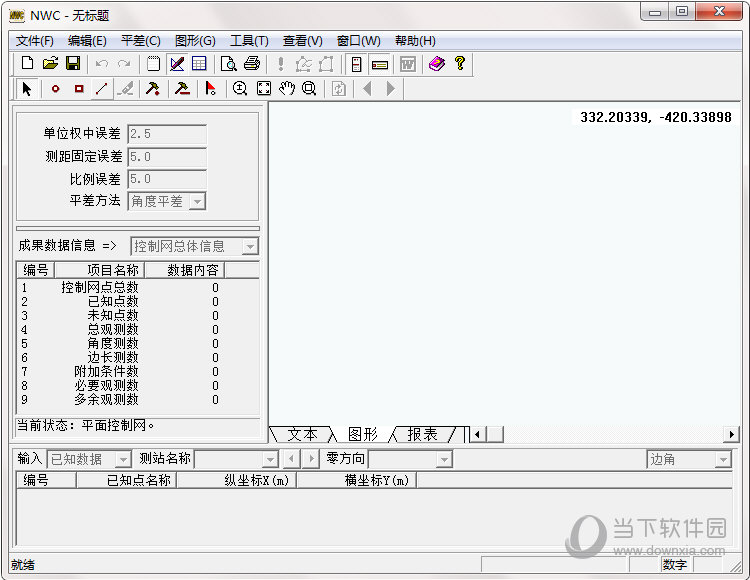Open the table grid report icon
Viewport: 750px width, 580px height.
pyautogui.click(x=199, y=64)
